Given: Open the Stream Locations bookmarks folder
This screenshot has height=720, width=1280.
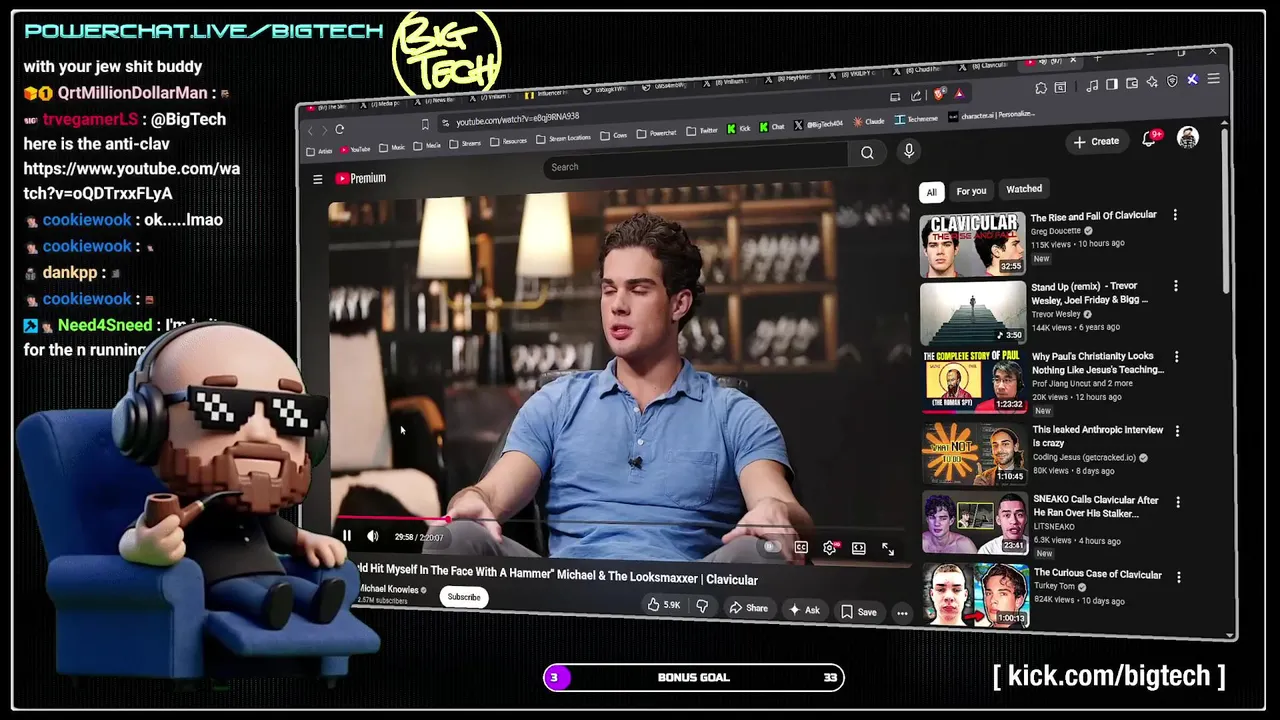Looking at the screenshot, I should pyautogui.click(x=563, y=138).
